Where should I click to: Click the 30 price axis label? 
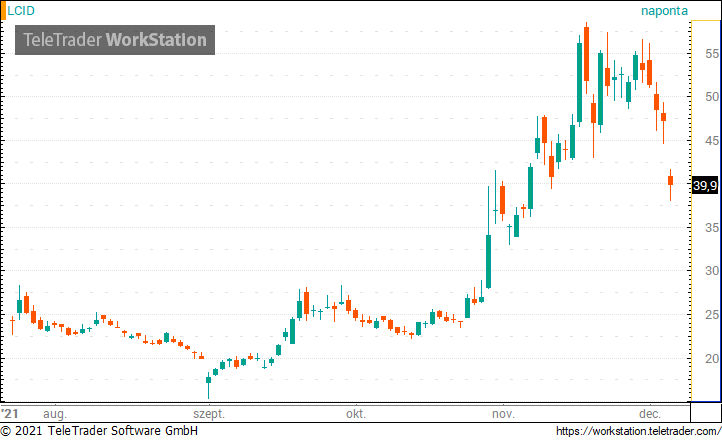pyautogui.click(x=712, y=271)
